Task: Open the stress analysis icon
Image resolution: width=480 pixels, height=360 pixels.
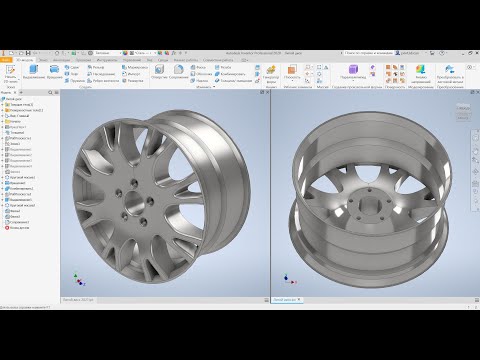Action: (x=420, y=74)
